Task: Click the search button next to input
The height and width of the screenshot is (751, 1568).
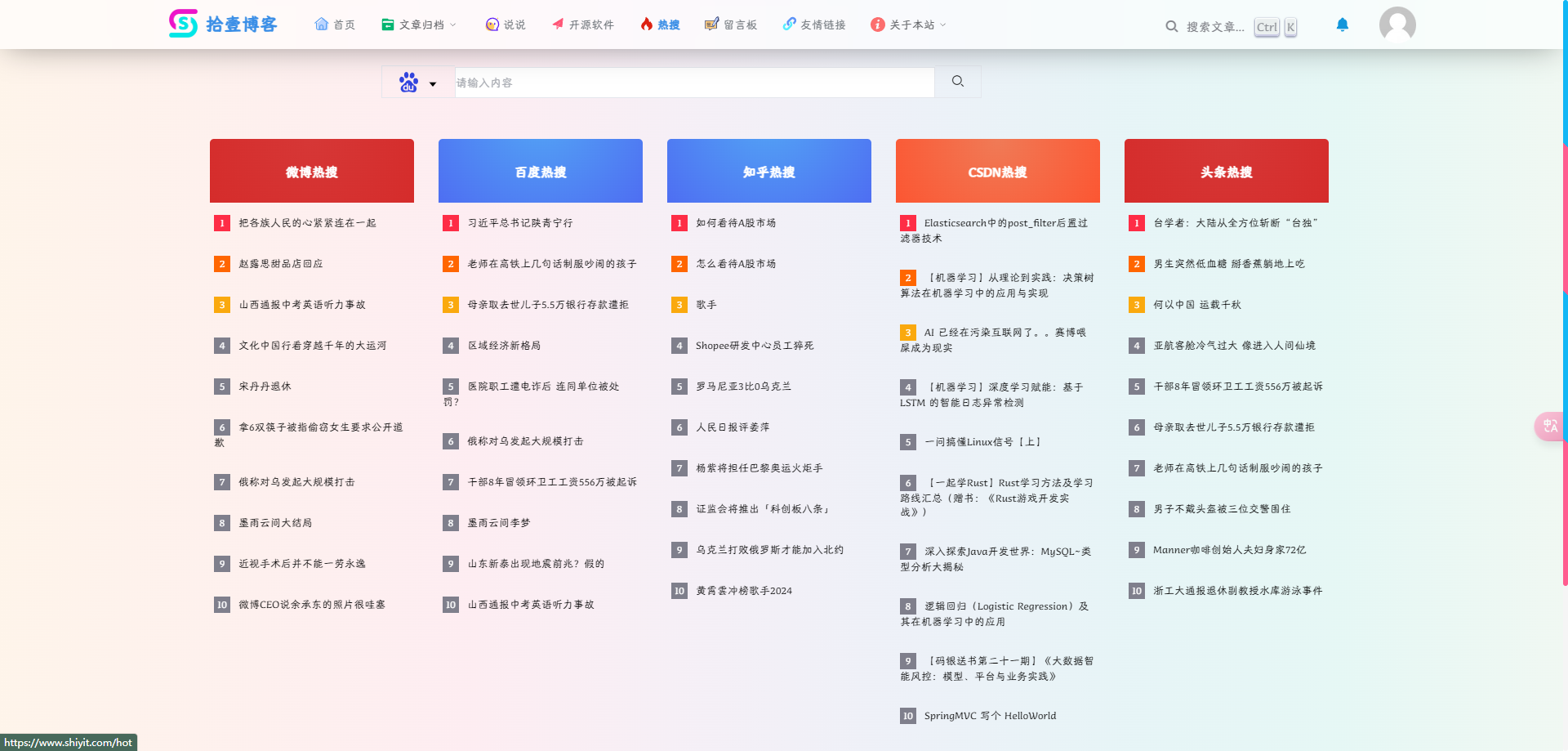Action: point(958,82)
